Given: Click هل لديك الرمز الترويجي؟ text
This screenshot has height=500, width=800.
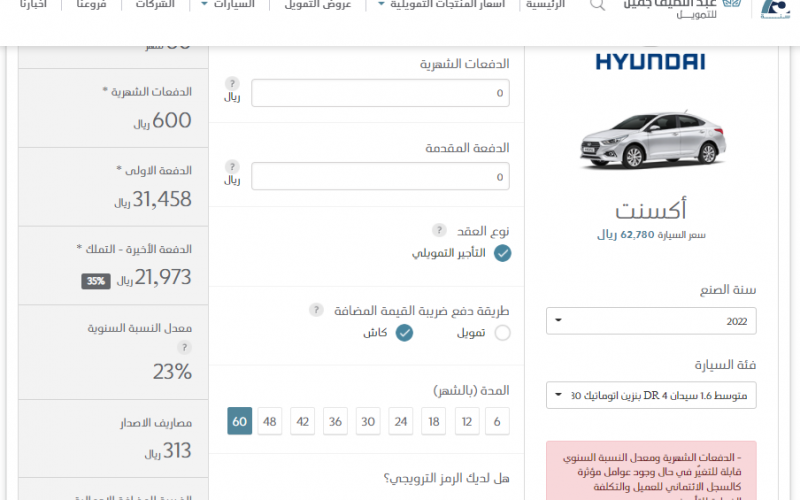Looking at the screenshot, I should [x=446, y=478].
